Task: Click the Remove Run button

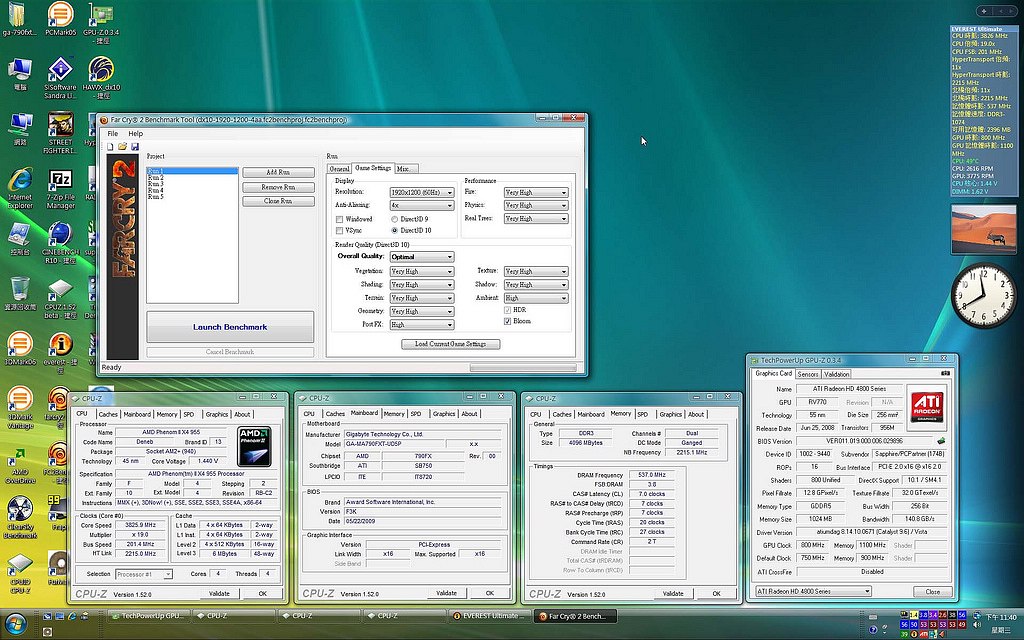Action: click(278, 187)
